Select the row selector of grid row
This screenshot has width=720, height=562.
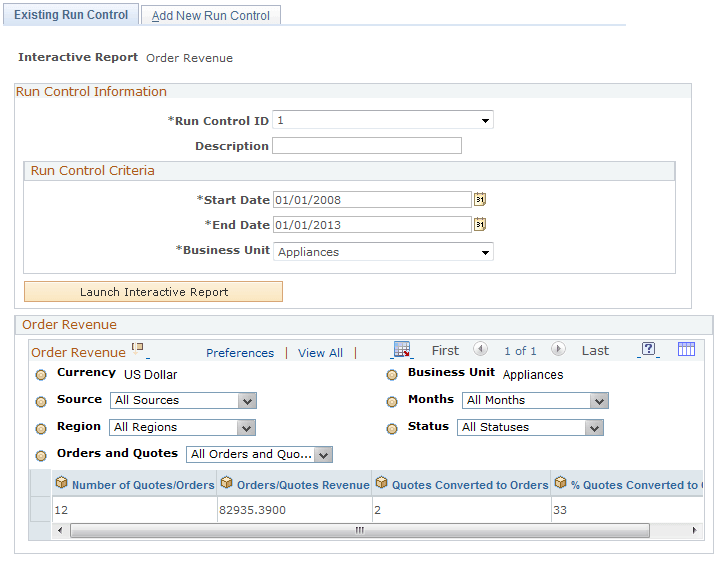[x=40, y=509]
